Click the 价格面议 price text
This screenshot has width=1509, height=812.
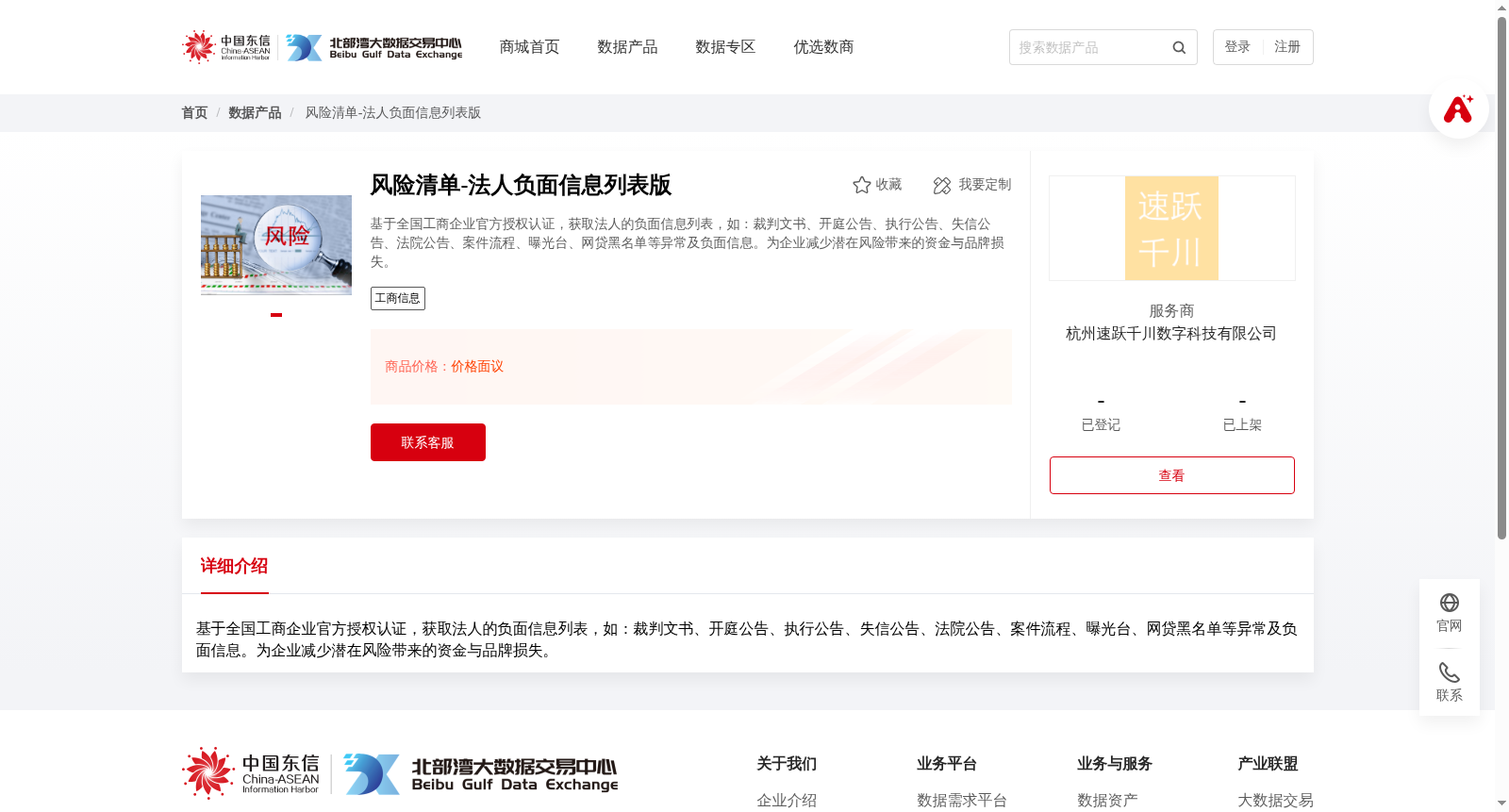point(477,367)
